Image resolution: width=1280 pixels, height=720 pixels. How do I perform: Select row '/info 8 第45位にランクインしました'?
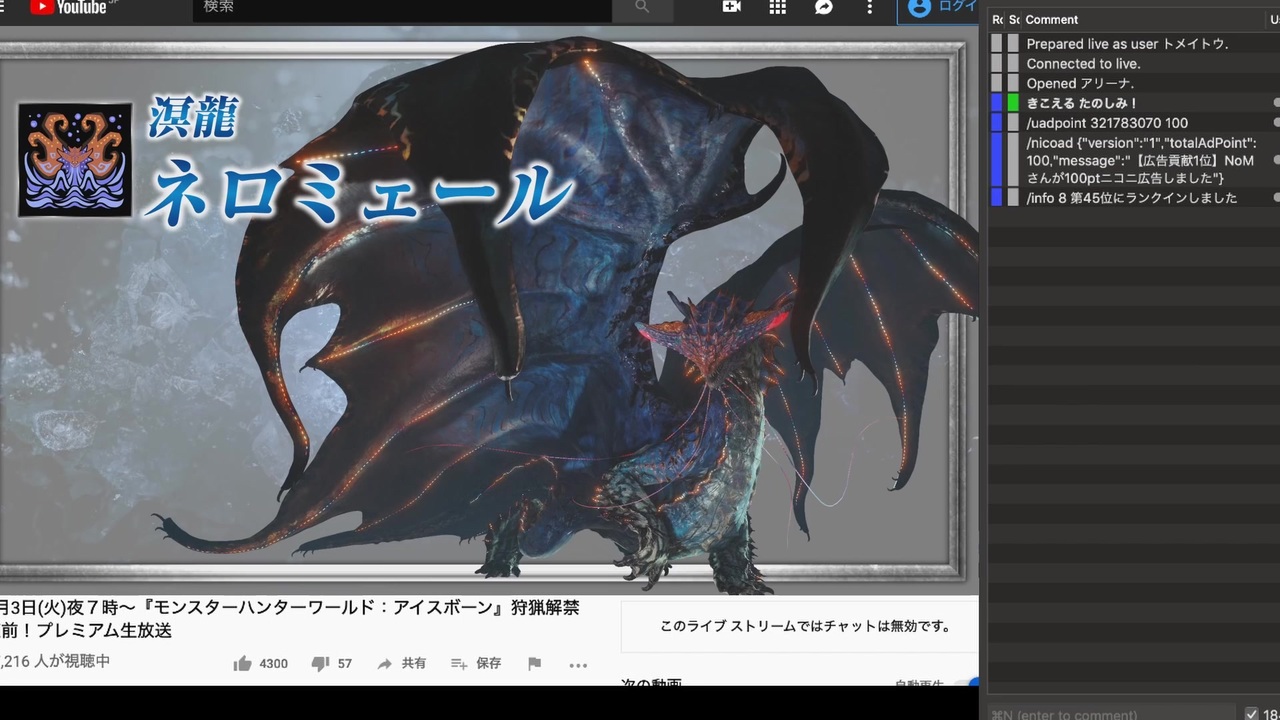[1134, 198]
